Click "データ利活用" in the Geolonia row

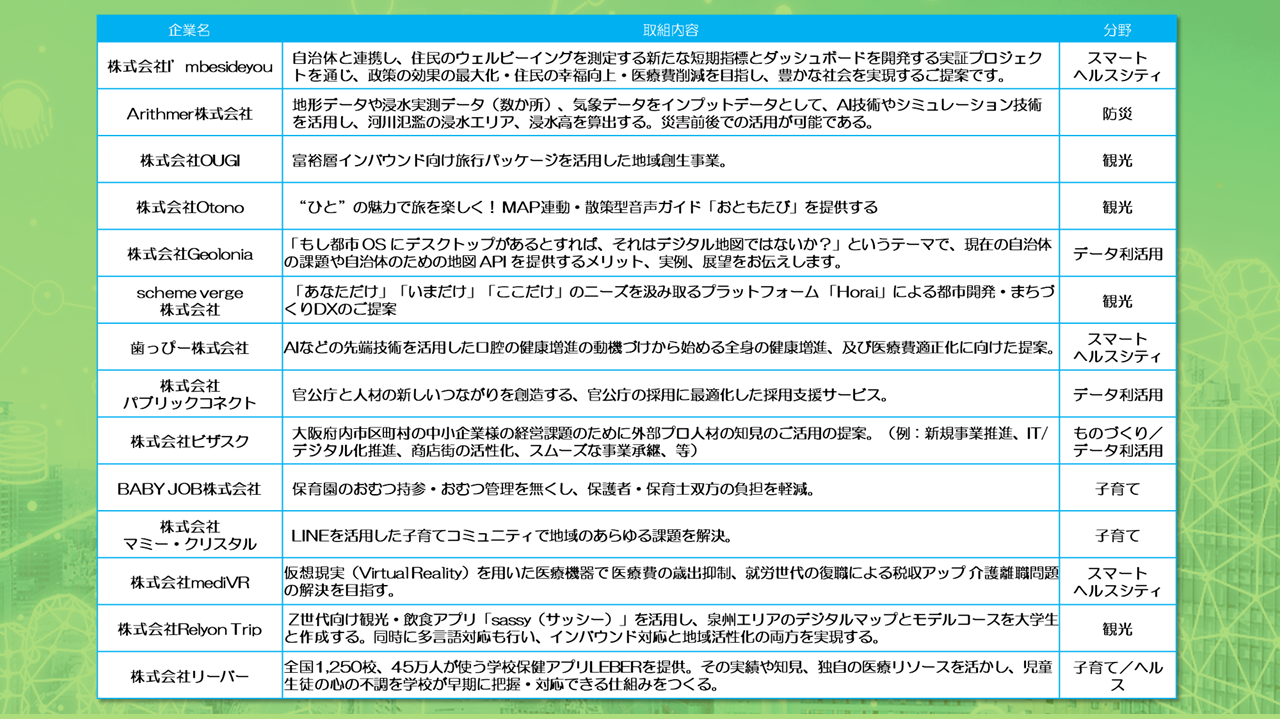click(1118, 254)
